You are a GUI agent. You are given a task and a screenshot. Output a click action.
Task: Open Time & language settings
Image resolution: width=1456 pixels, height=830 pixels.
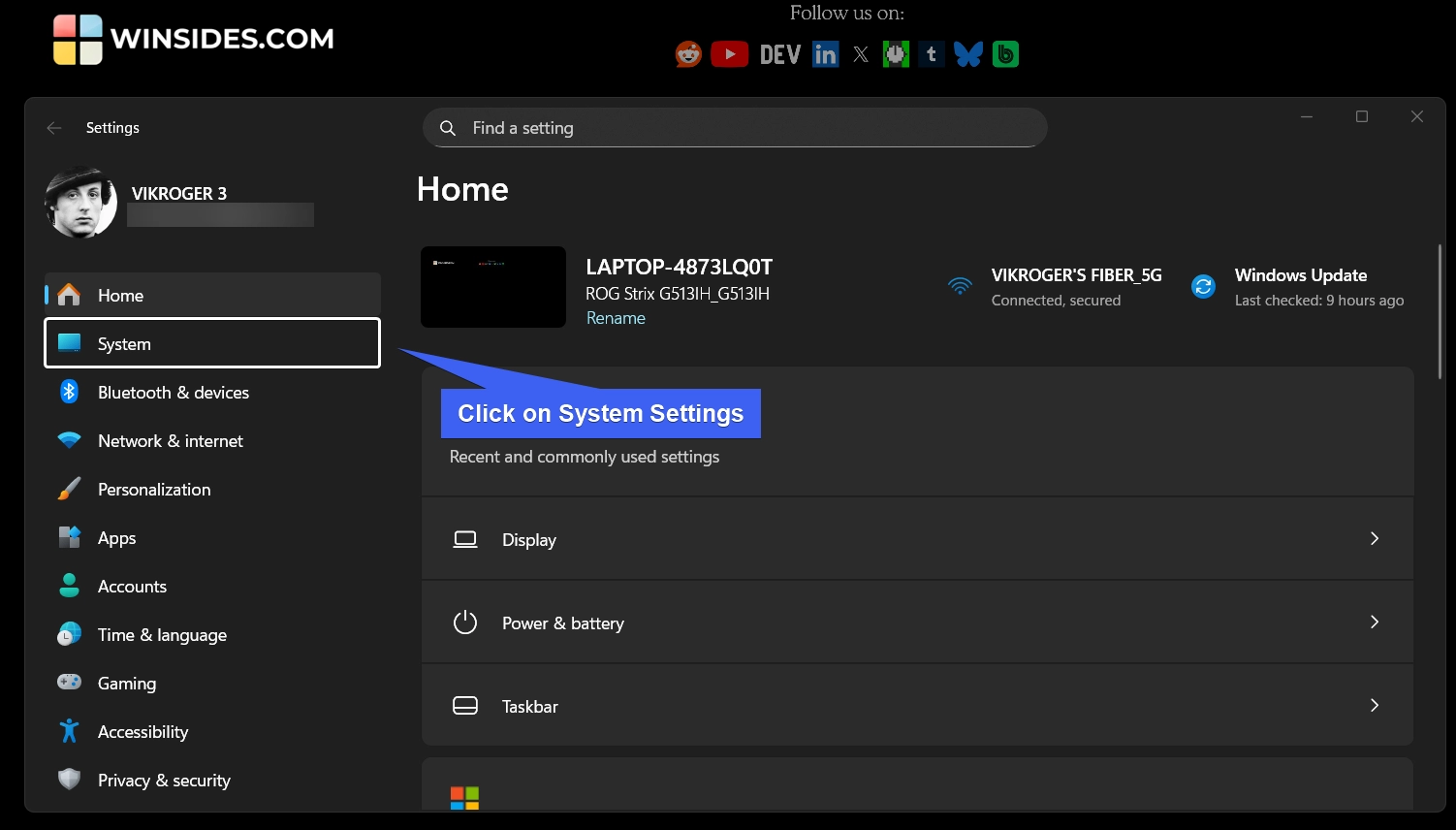(212, 635)
